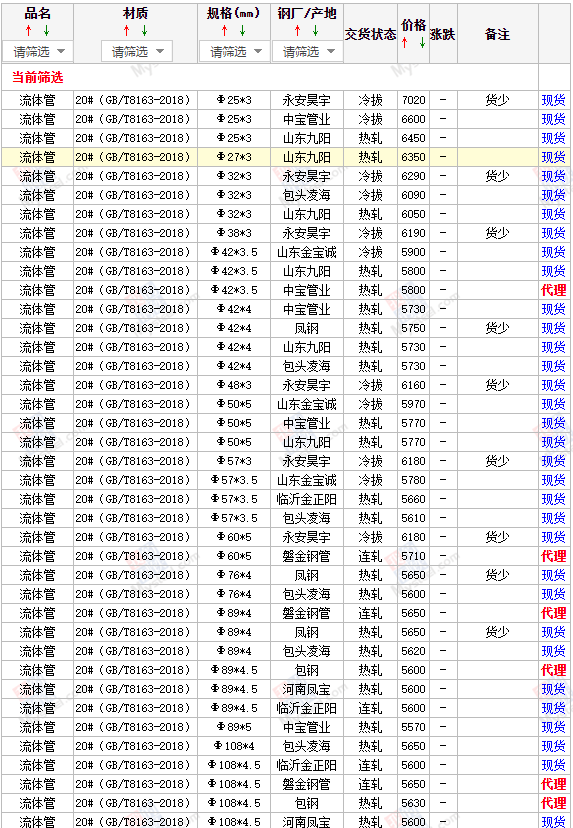The image size is (573, 828).
Task: Click 现货 link for 永安昊宇 Φ25*3 row
Action: tap(553, 100)
